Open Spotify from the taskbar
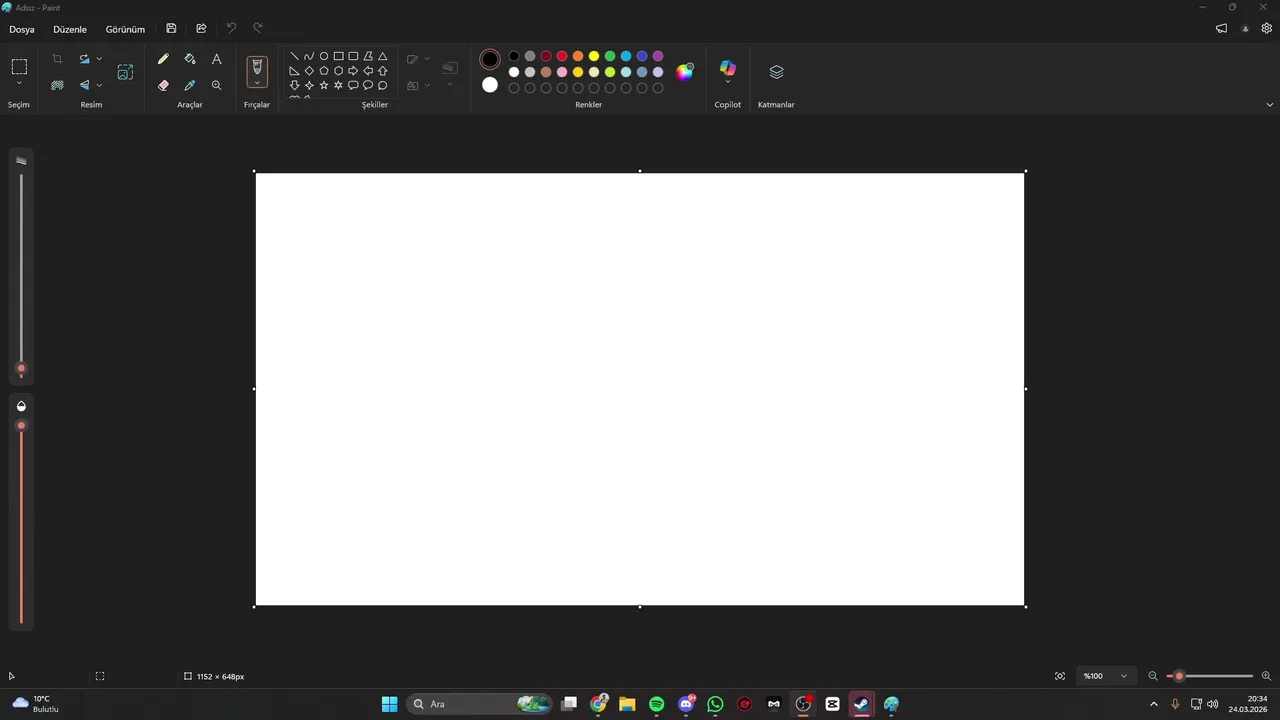The height and width of the screenshot is (720, 1280). point(656,704)
